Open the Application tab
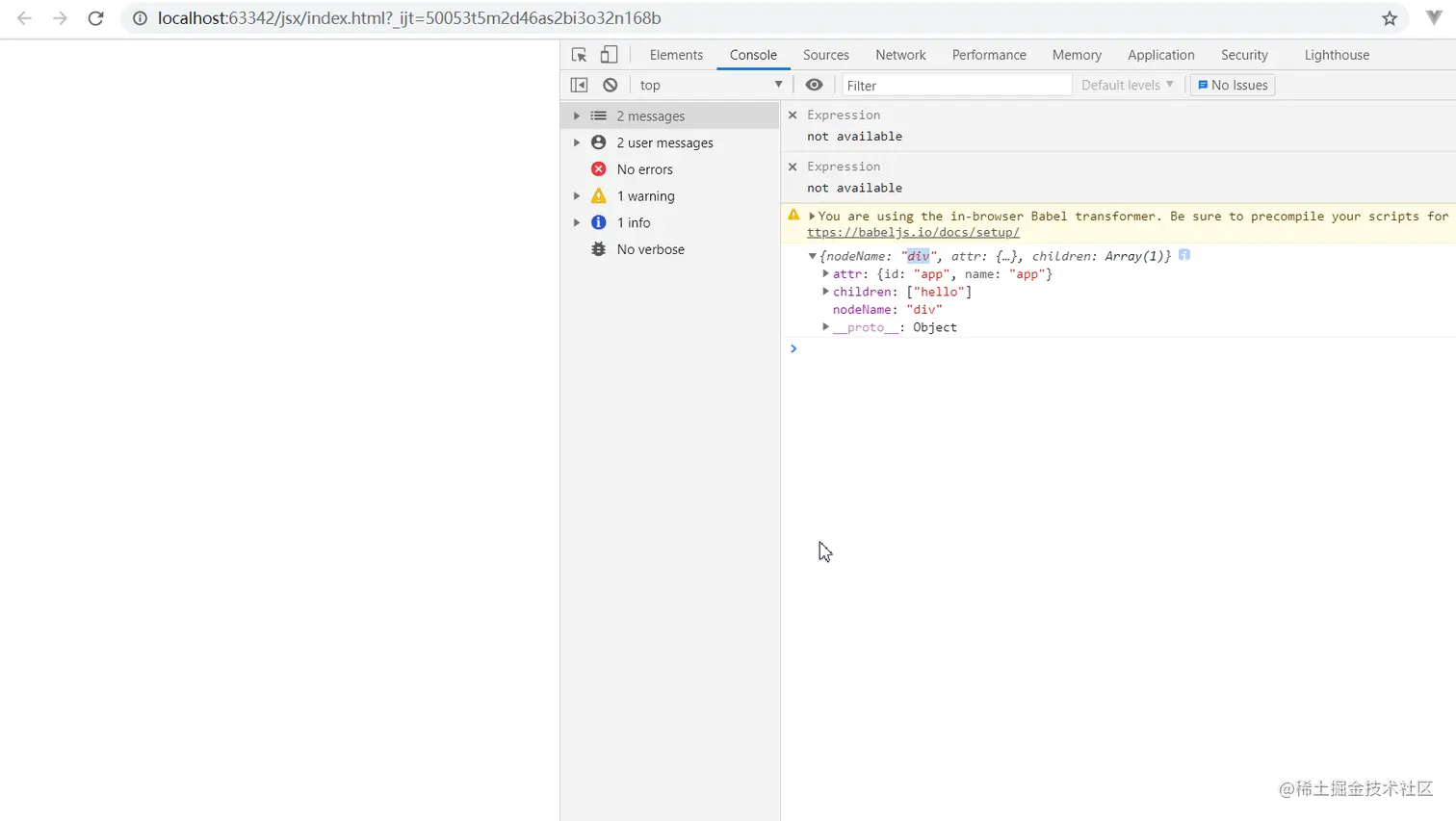The image size is (1456, 821). tap(1161, 55)
